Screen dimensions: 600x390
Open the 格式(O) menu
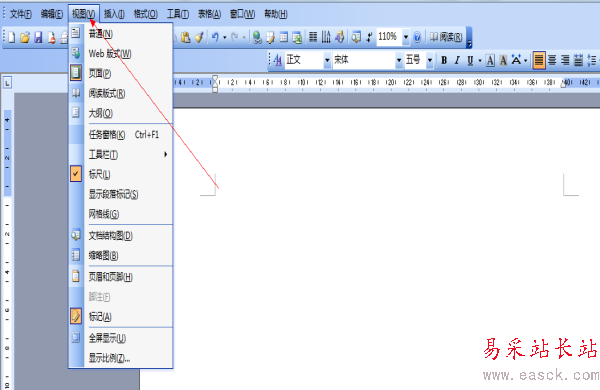pos(145,14)
